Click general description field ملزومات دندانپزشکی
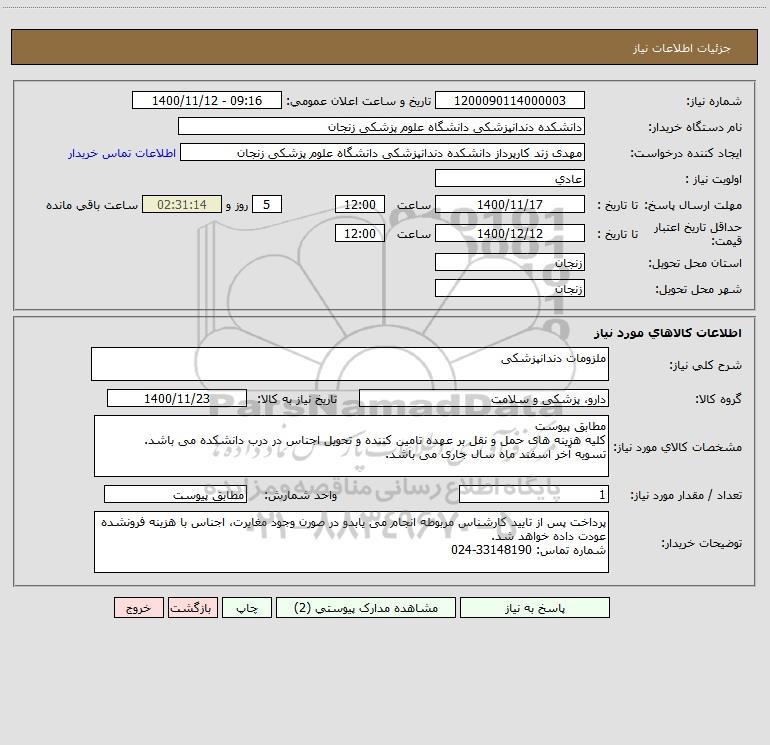This screenshot has height=745, width=770. coord(350,364)
